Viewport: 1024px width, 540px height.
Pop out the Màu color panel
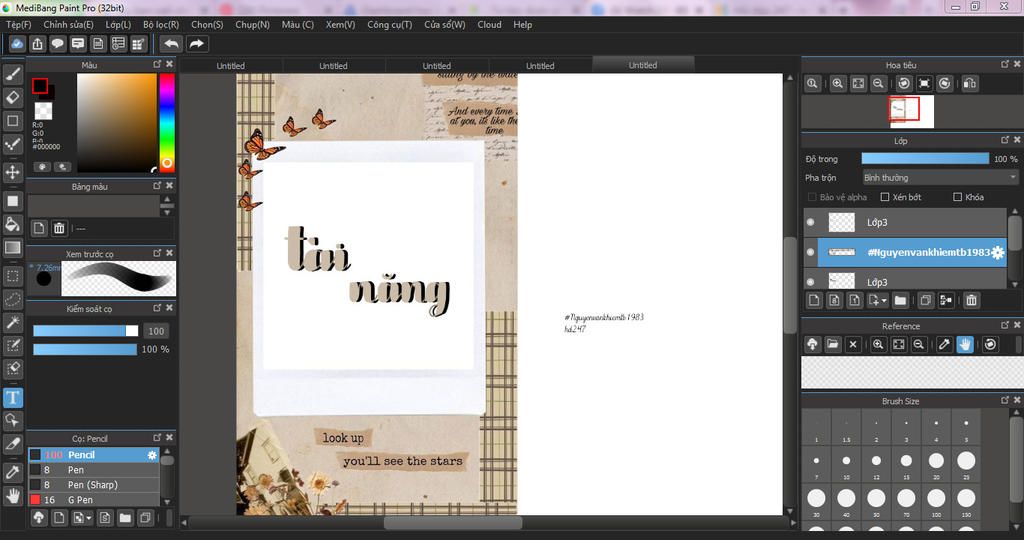[x=157, y=64]
